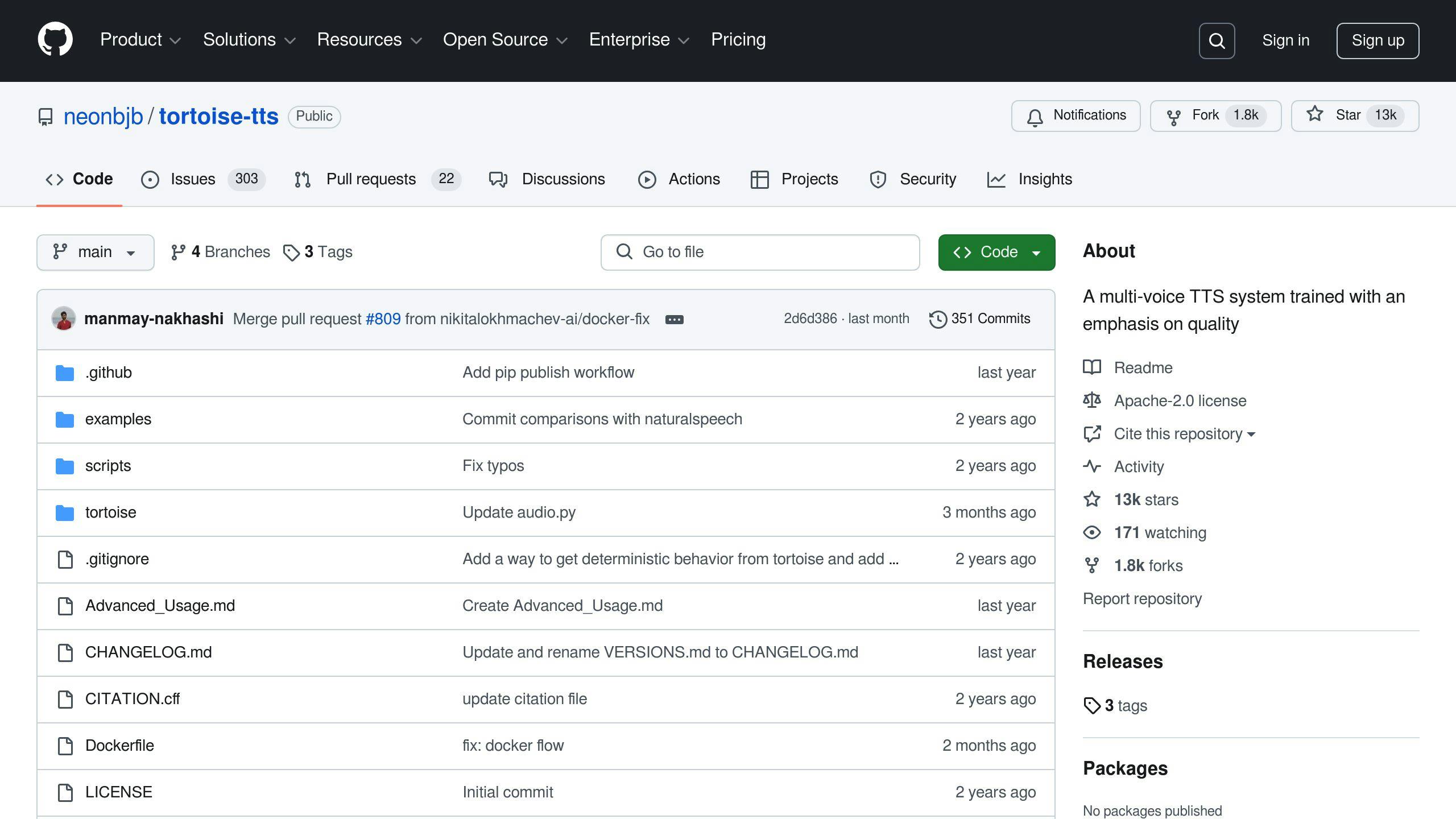Open 'Add pip publish workflow' commit message

click(x=548, y=373)
